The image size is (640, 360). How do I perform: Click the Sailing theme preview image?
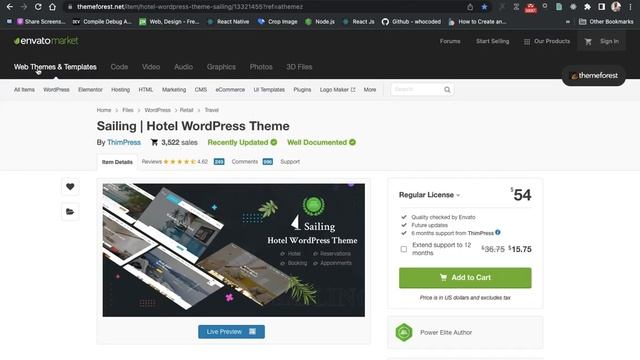pos(234,250)
